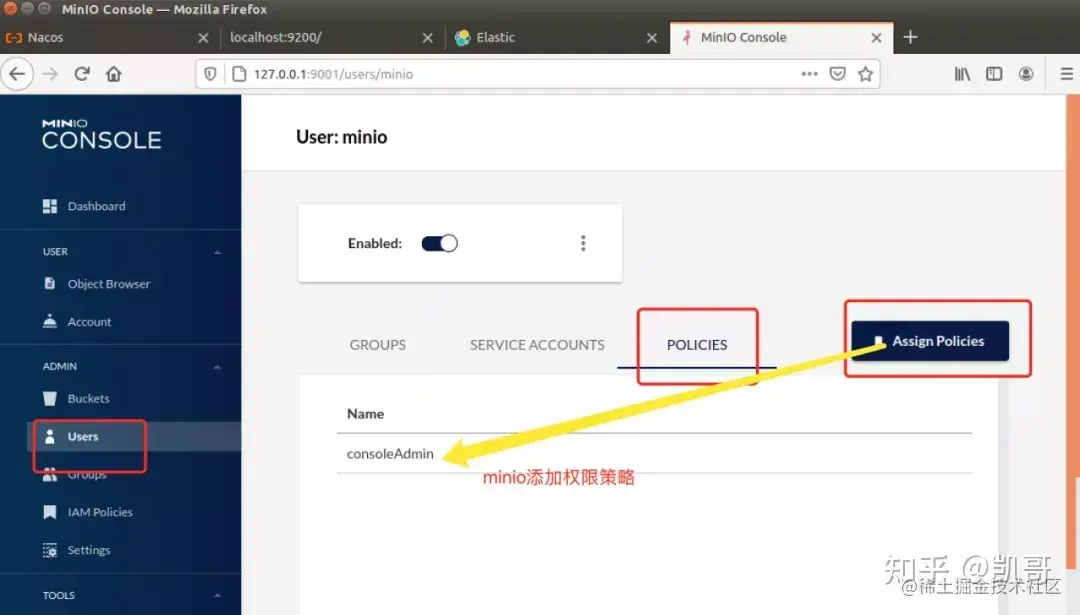1080x615 pixels.
Task: Click the User: minio page heading
Action: point(342,137)
